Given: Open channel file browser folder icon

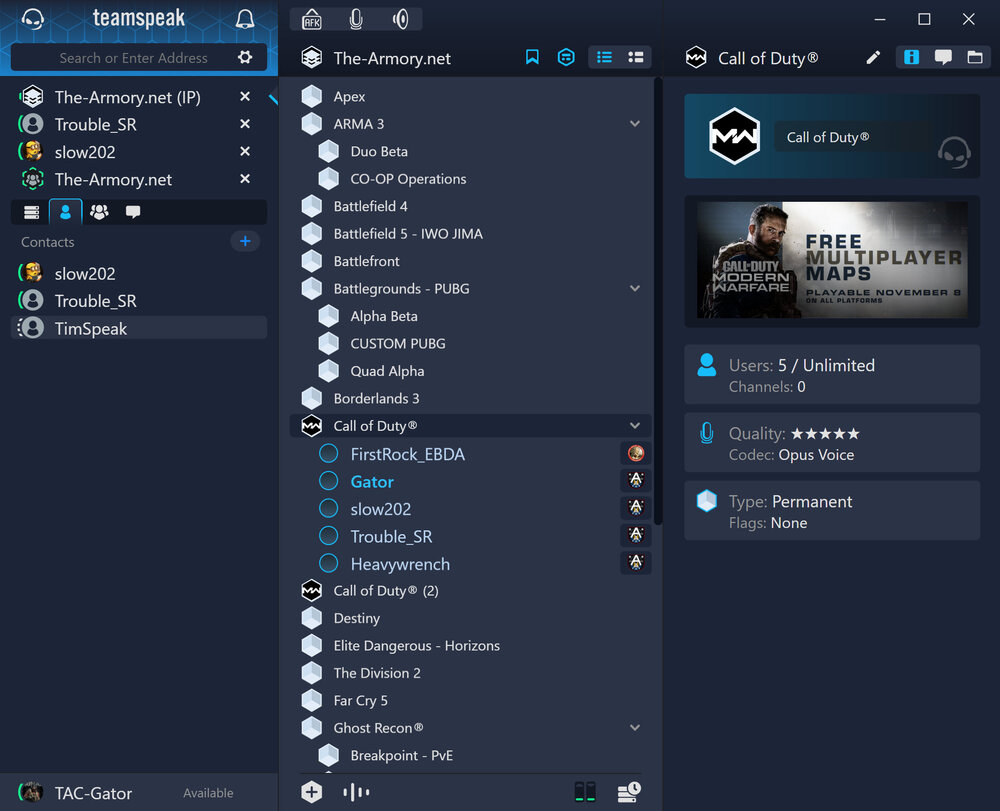Looking at the screenshot, I should pyautogui.click(x=974, y=58).
